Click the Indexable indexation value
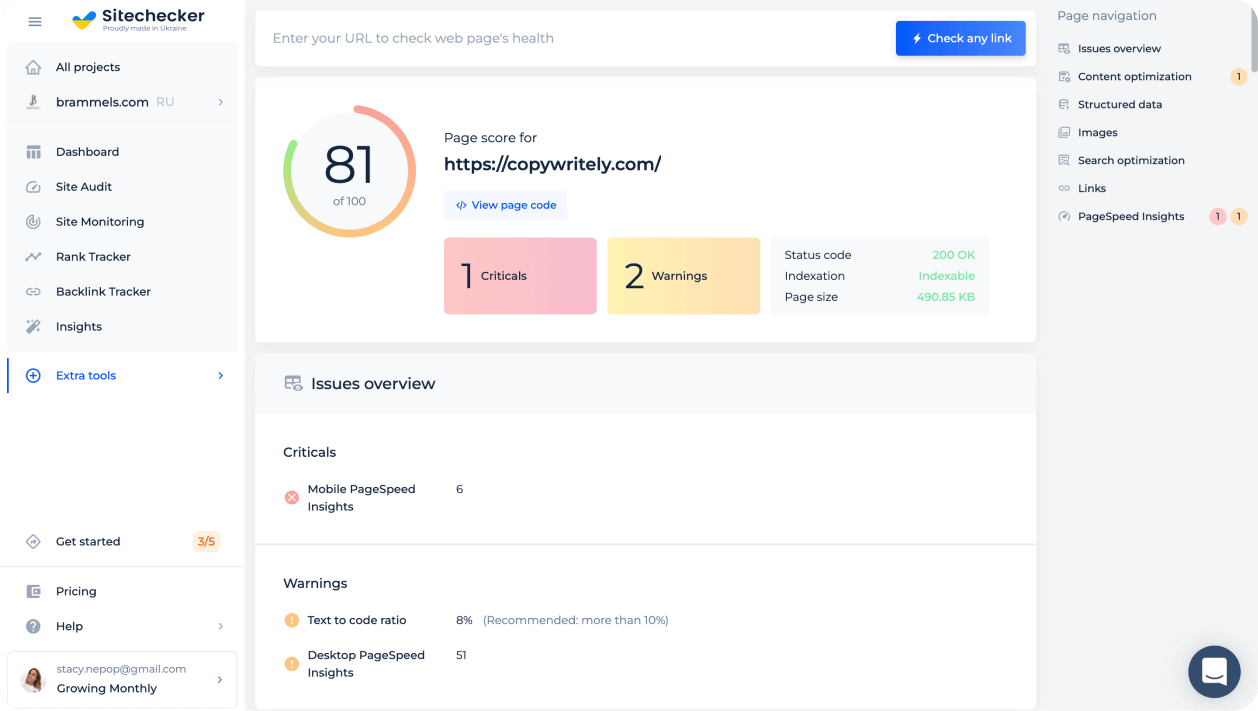Screen dimensions: 1258x711 [947, 276]
